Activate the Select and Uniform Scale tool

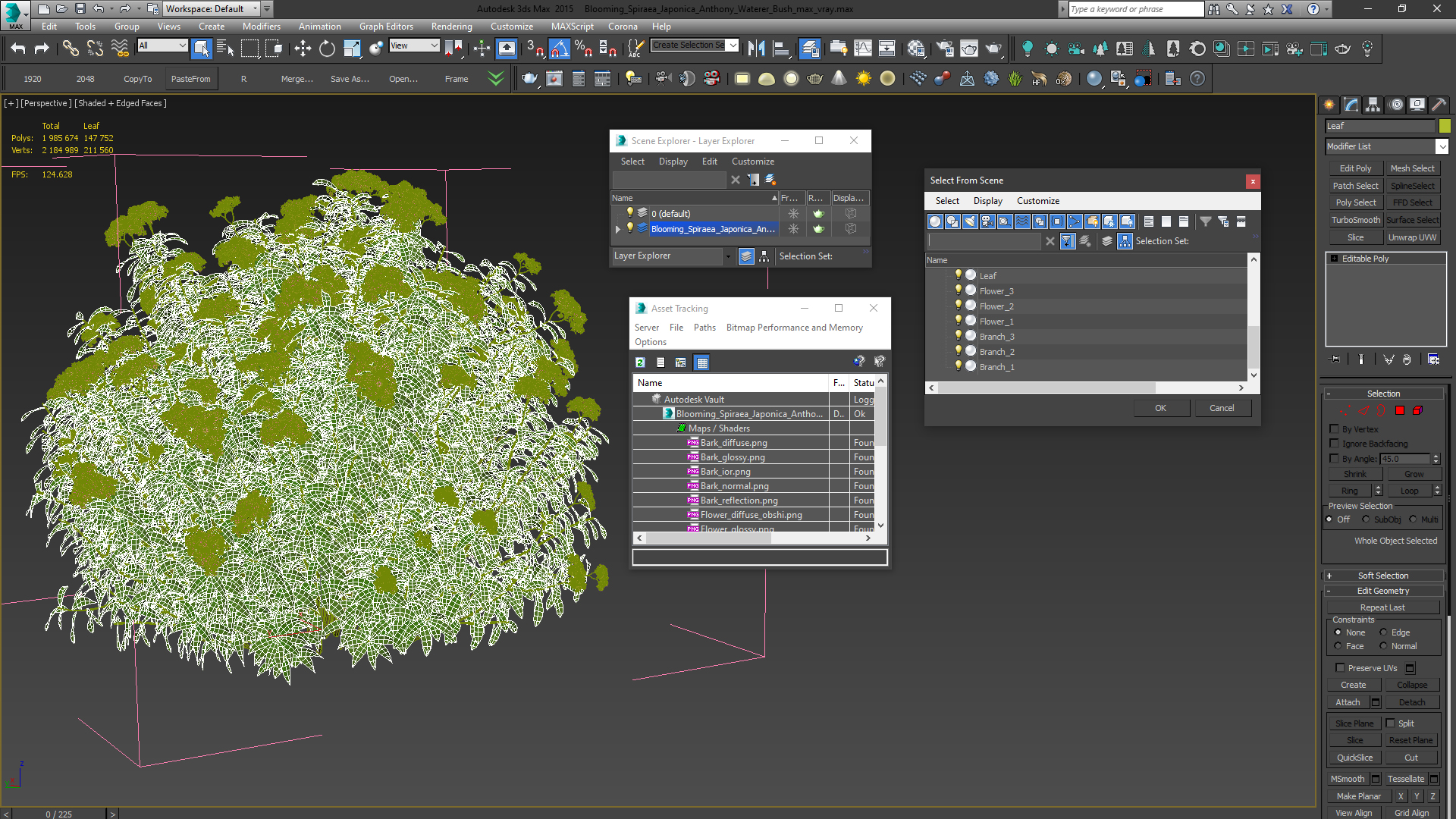[x=352, y=49]
